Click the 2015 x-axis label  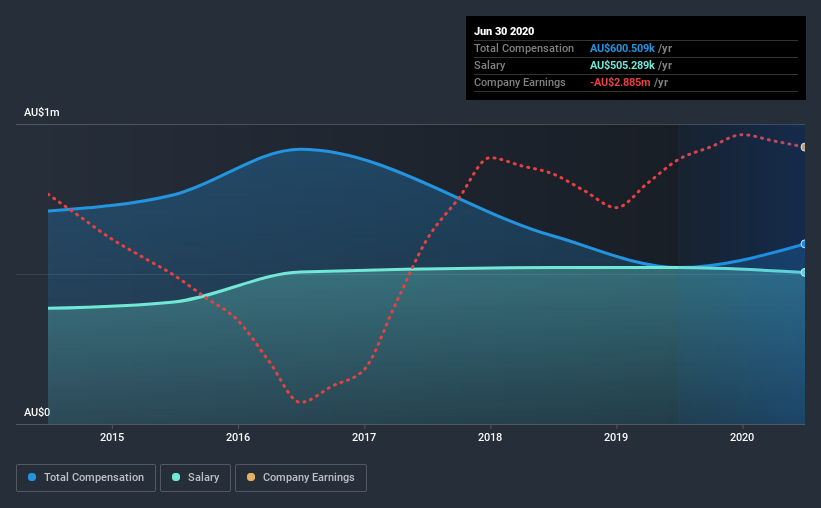(x=112, y=437)
